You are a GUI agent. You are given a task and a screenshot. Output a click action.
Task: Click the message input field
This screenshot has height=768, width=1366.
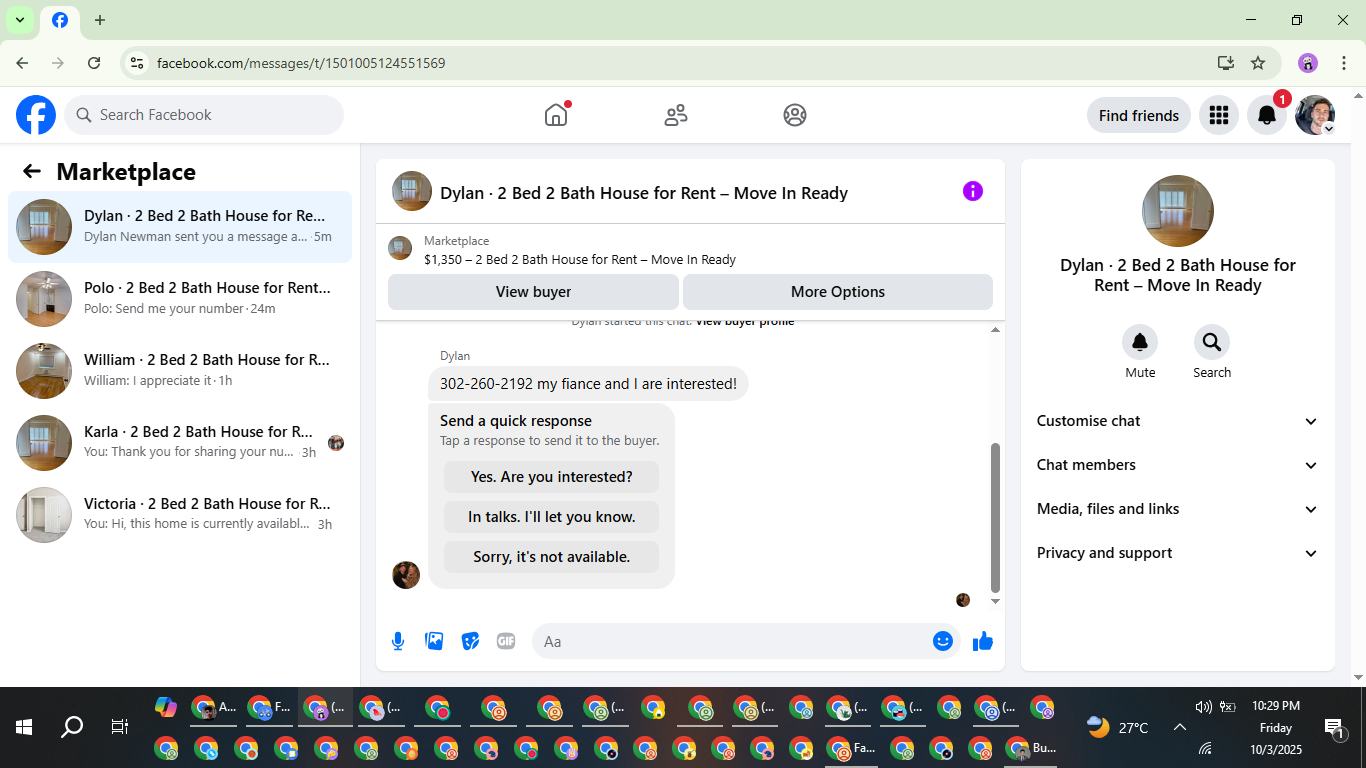746,641
